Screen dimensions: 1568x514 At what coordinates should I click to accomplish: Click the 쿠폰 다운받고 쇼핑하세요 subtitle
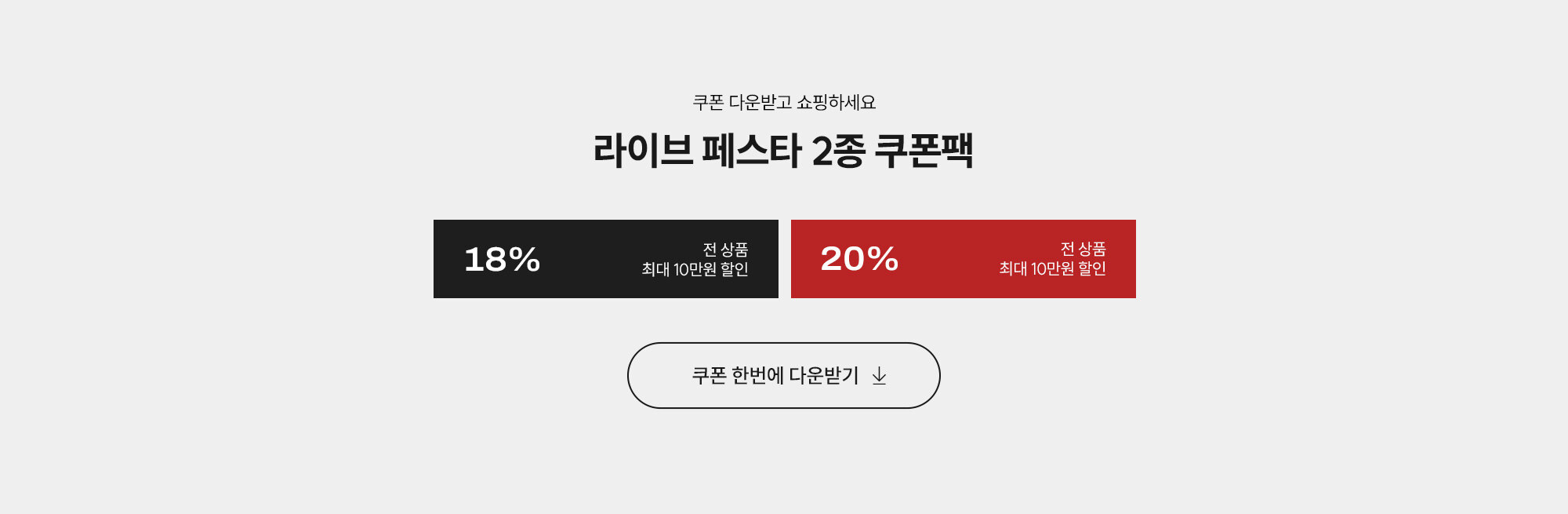click(784, 102)
